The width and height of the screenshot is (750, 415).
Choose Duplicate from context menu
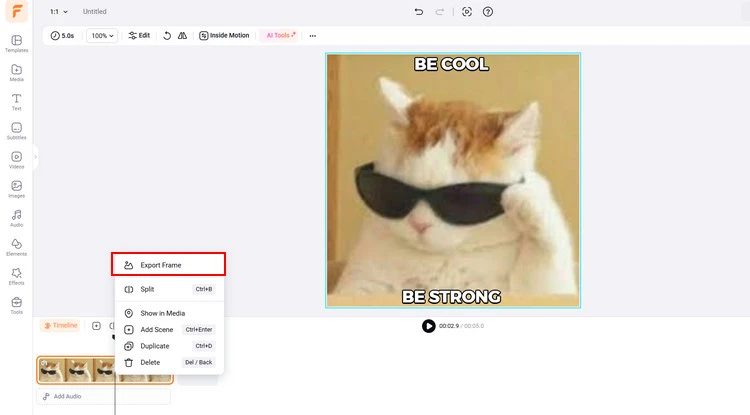pos(169,346)
